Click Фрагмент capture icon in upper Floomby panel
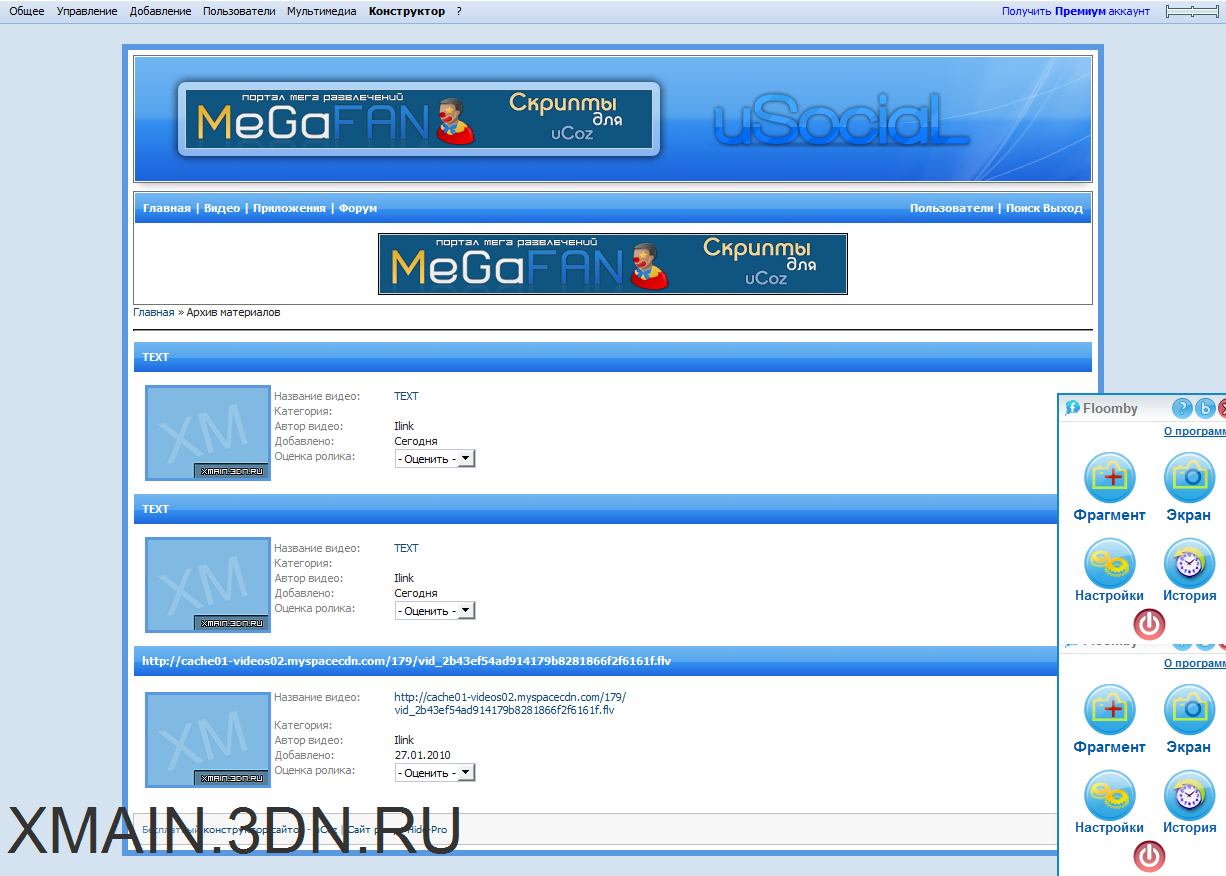This screenshot has width=1226, height=876. [1110, 478]
